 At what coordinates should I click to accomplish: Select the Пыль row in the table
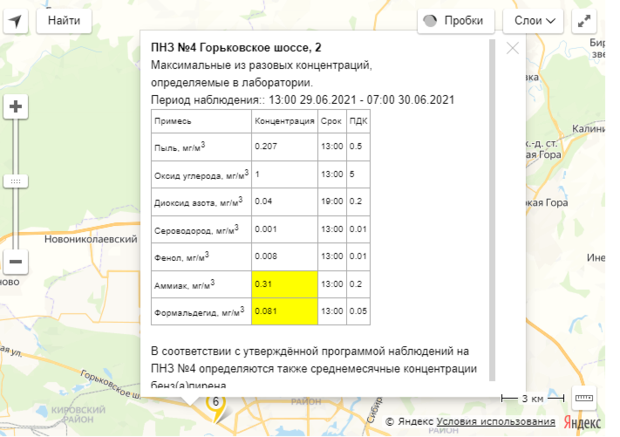pyautogui.click(x=200, y=147)
